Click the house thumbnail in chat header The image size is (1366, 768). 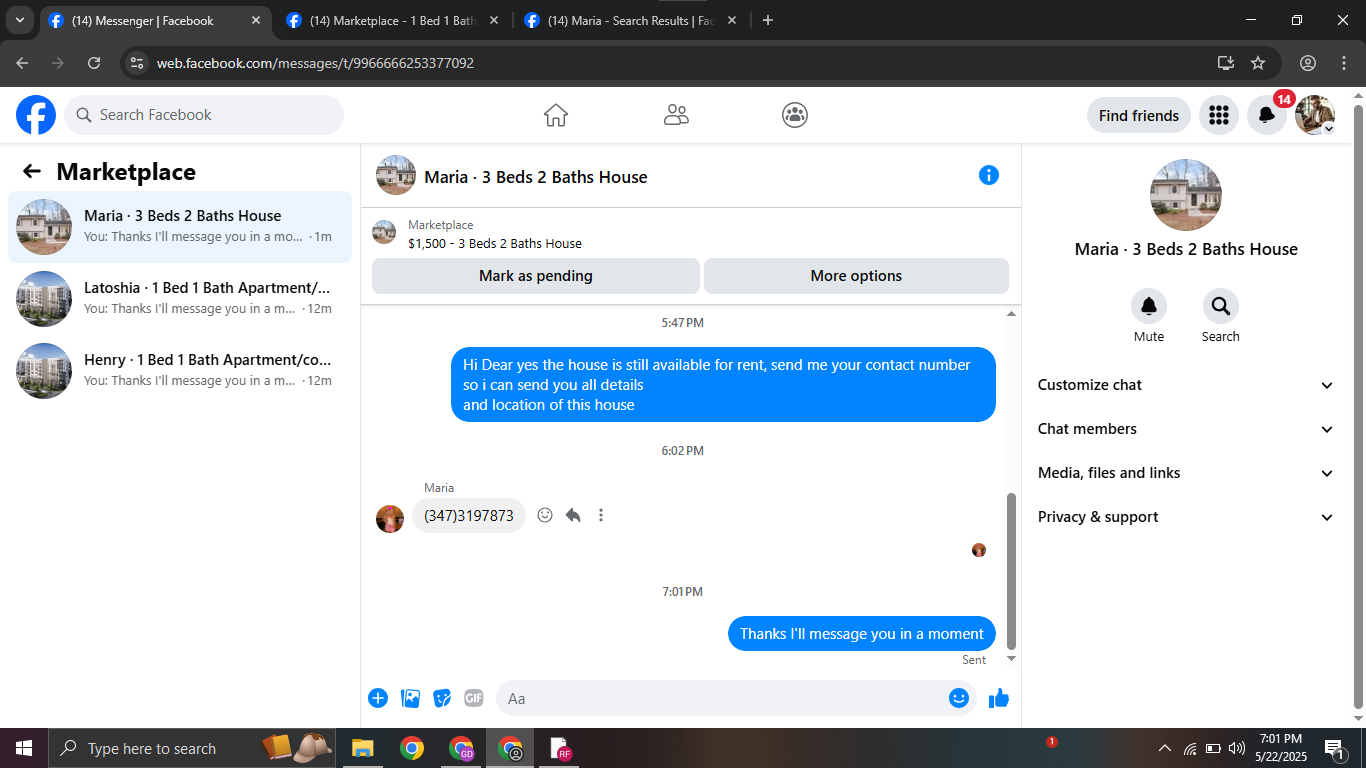(x=396, y=175)
